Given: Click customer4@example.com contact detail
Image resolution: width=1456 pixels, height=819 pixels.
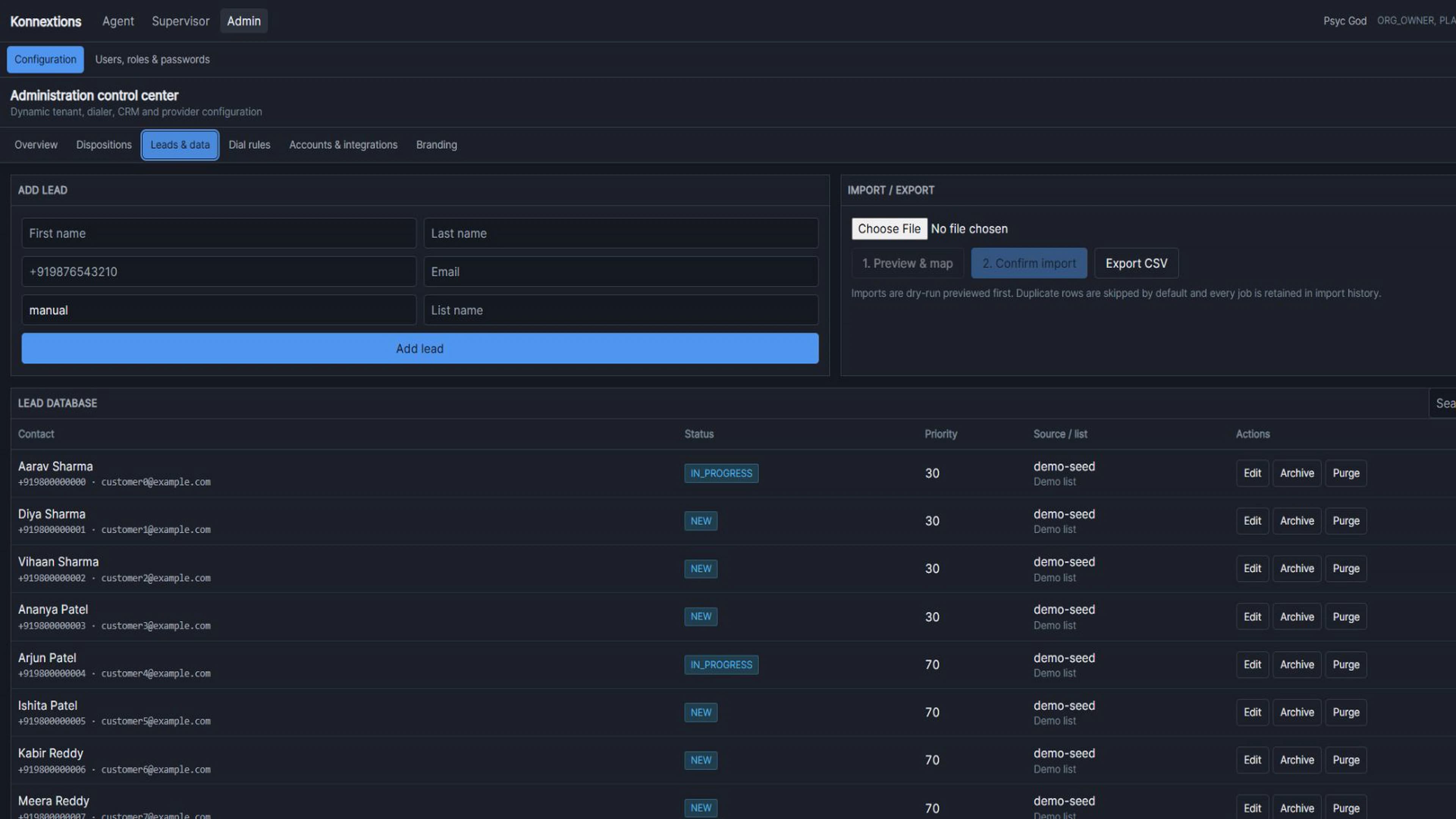Looking at the screenshot, I should pyautogui.click(x=156, y=674).
